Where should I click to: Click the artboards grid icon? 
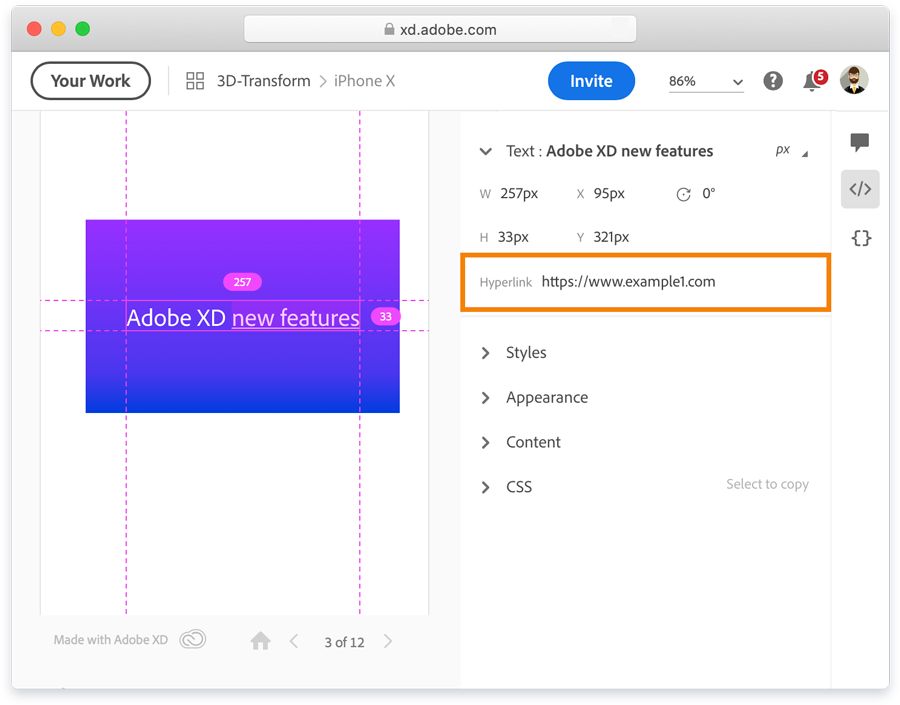tap(195, 81)
